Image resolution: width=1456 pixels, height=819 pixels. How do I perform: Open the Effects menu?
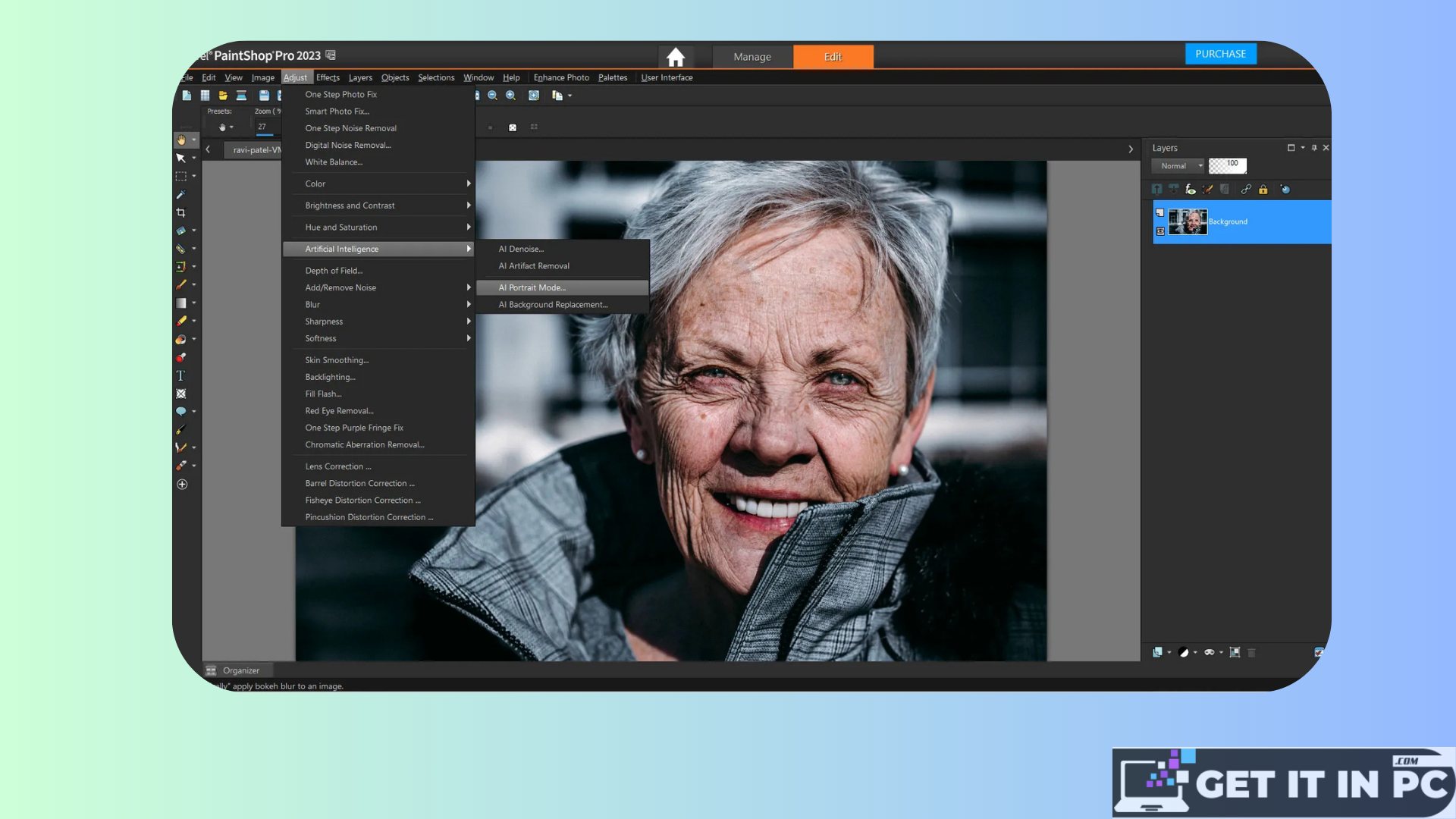[x=328, y=77]
